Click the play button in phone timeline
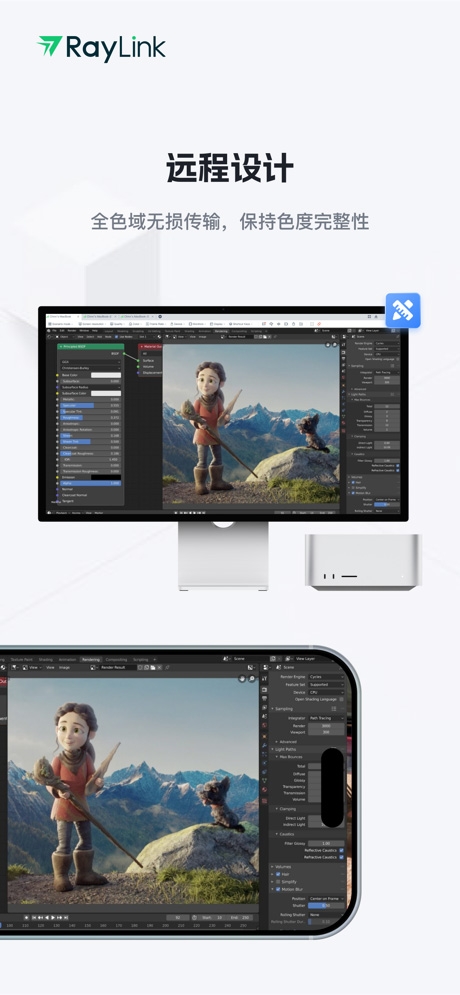460x995 pixels. coord(54,918)
